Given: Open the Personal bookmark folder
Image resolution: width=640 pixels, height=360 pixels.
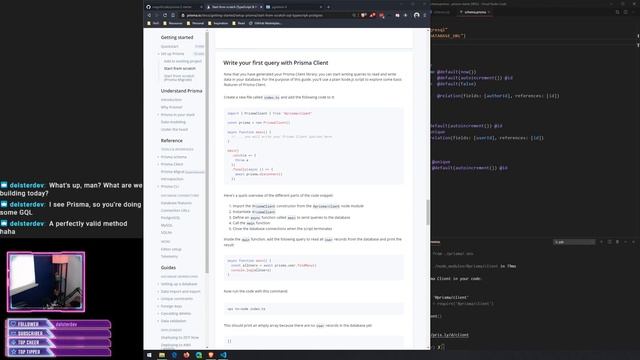Looking at the screenshot, I should [x=196, y=23].
